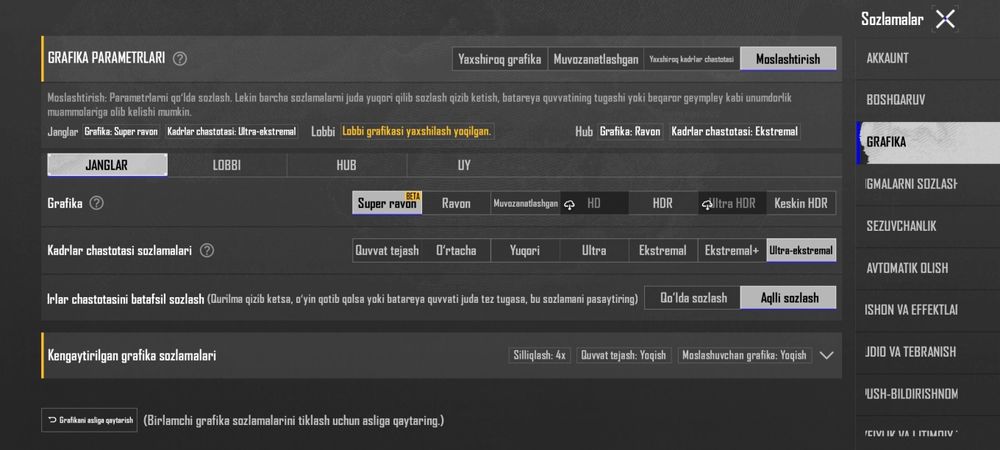The height and width of the screenshot is (450, 1000).
Task: Expand Kengaytirilgan grafika sozlamalari chevron
Action: click(827, 355)
